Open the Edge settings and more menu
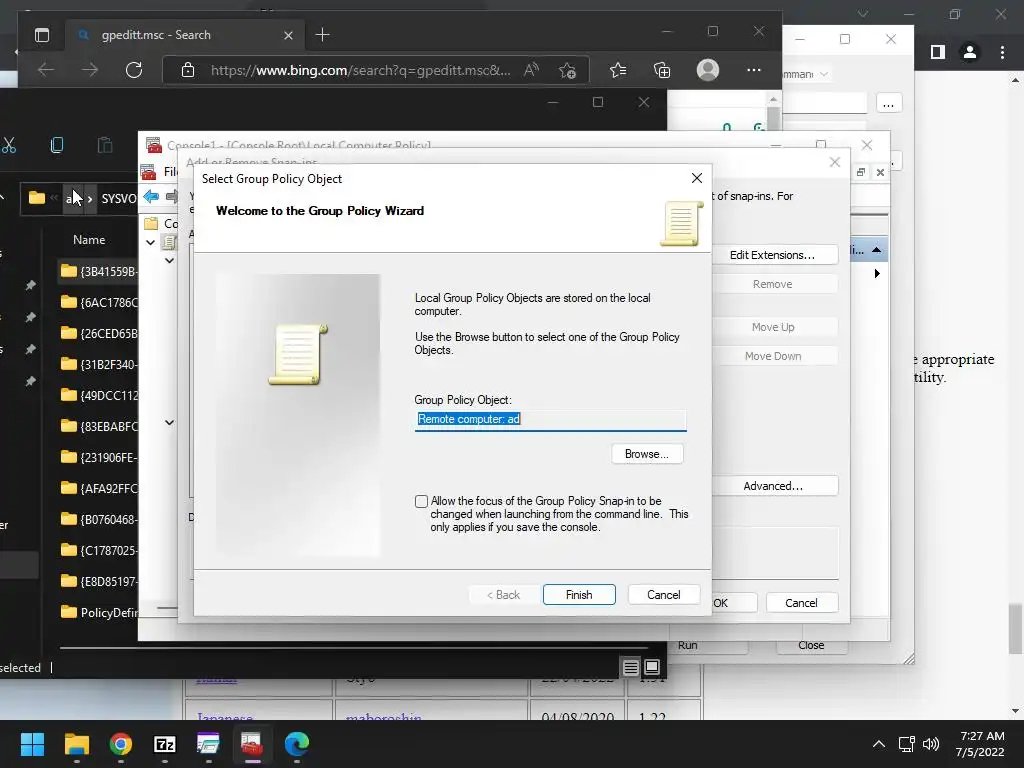The height and width of the screenshot is (768, 1024). coord(754,70)
